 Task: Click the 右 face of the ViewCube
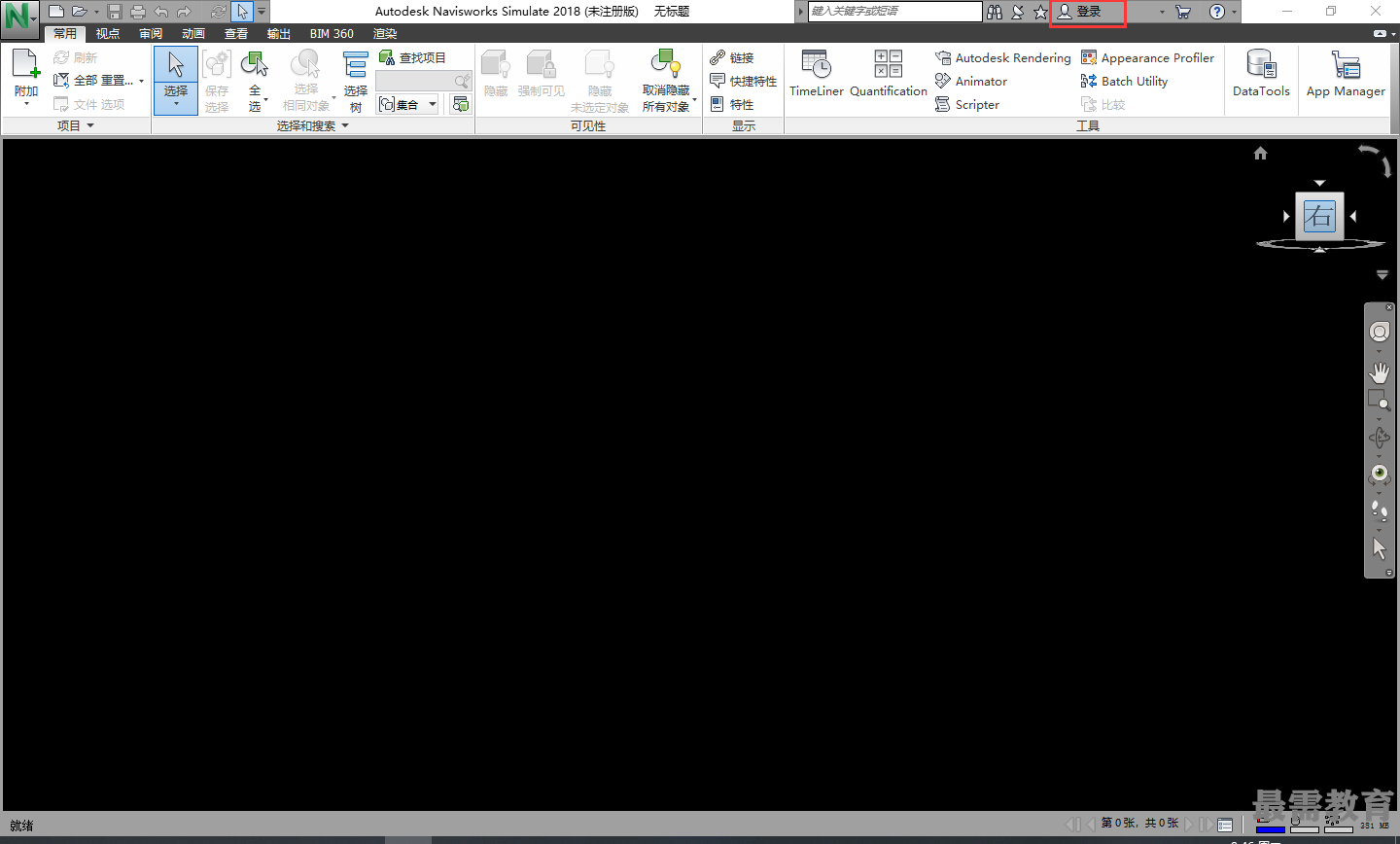coord(1319,216)
